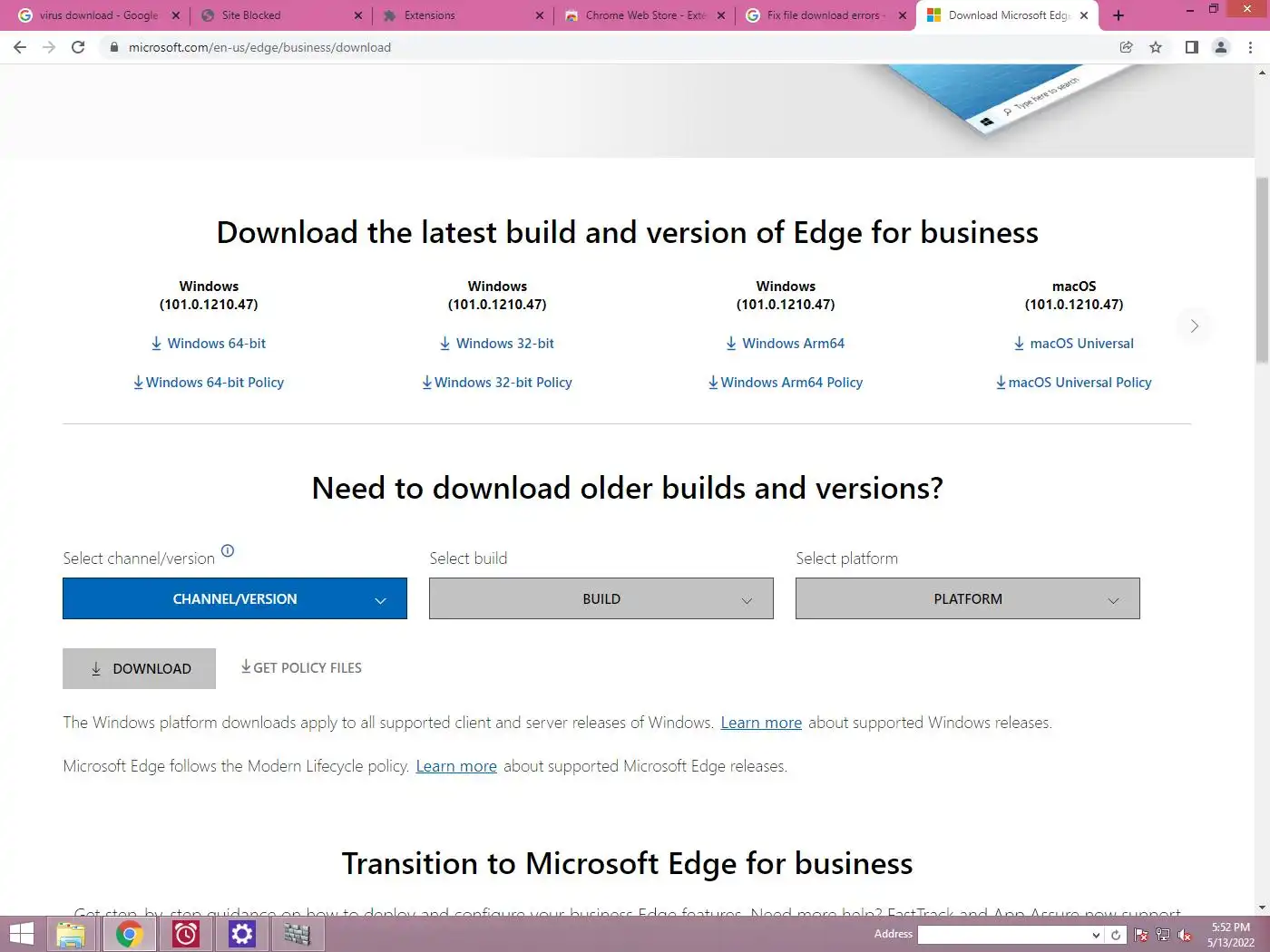Close the Extensions tab
1270x952 pixels.
click(x=539, y=15)
